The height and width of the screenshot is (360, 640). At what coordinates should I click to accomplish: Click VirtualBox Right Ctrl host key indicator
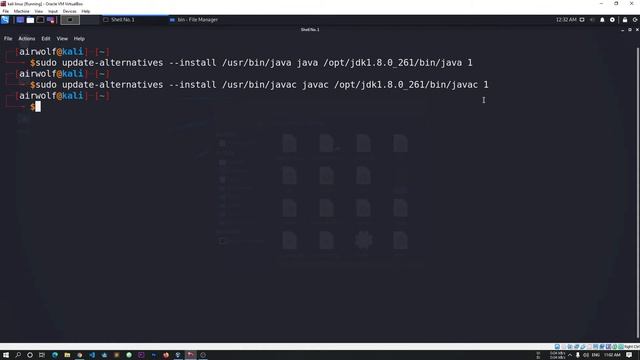click(x=632, y=347)
